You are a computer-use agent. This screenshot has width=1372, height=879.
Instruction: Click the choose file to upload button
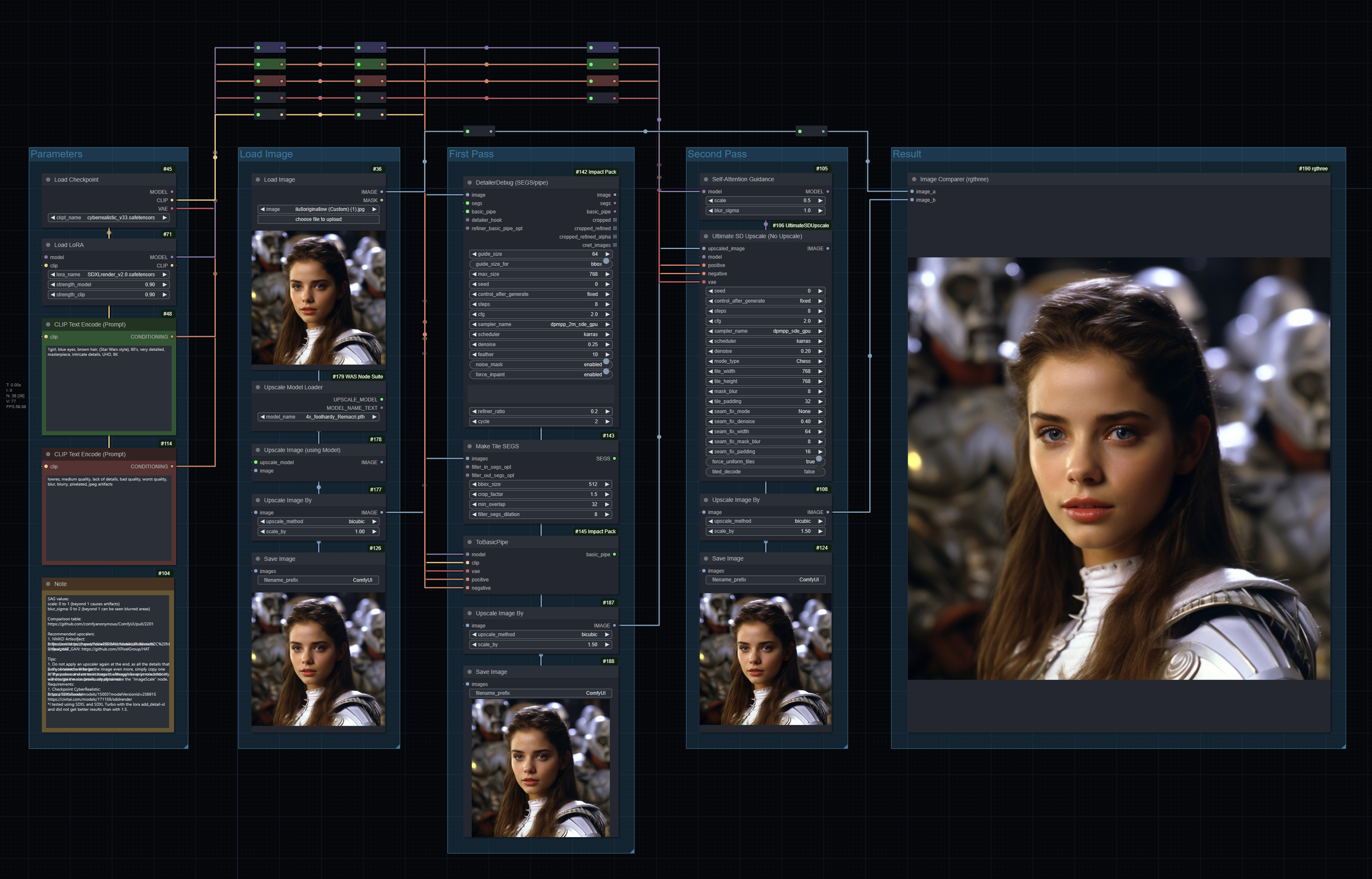click(318, 219)
